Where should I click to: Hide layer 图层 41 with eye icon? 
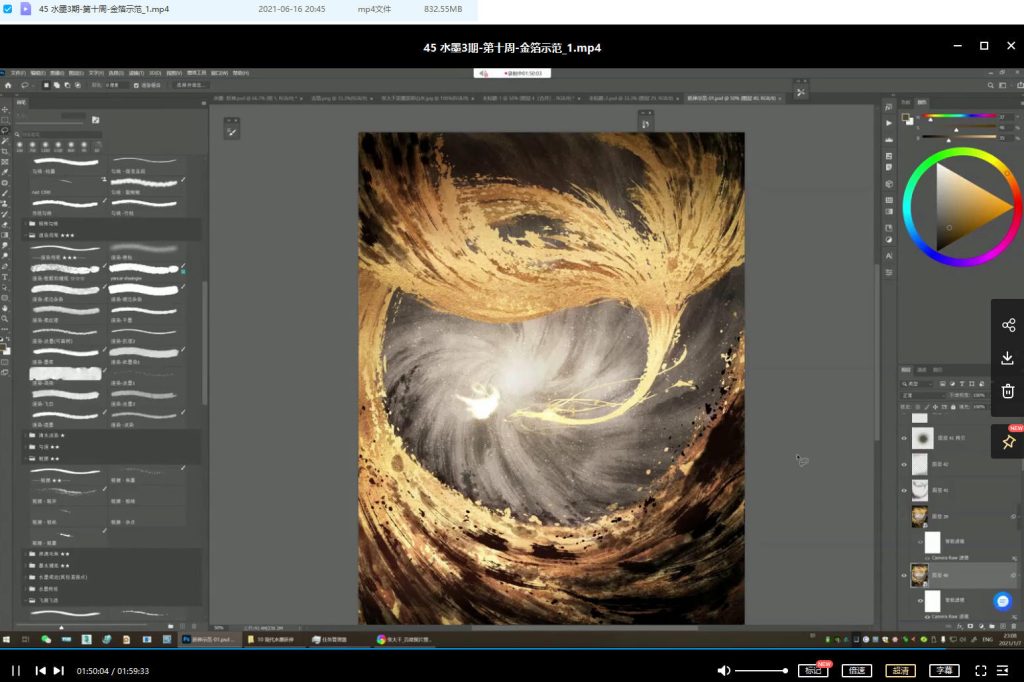coord(904,491)
